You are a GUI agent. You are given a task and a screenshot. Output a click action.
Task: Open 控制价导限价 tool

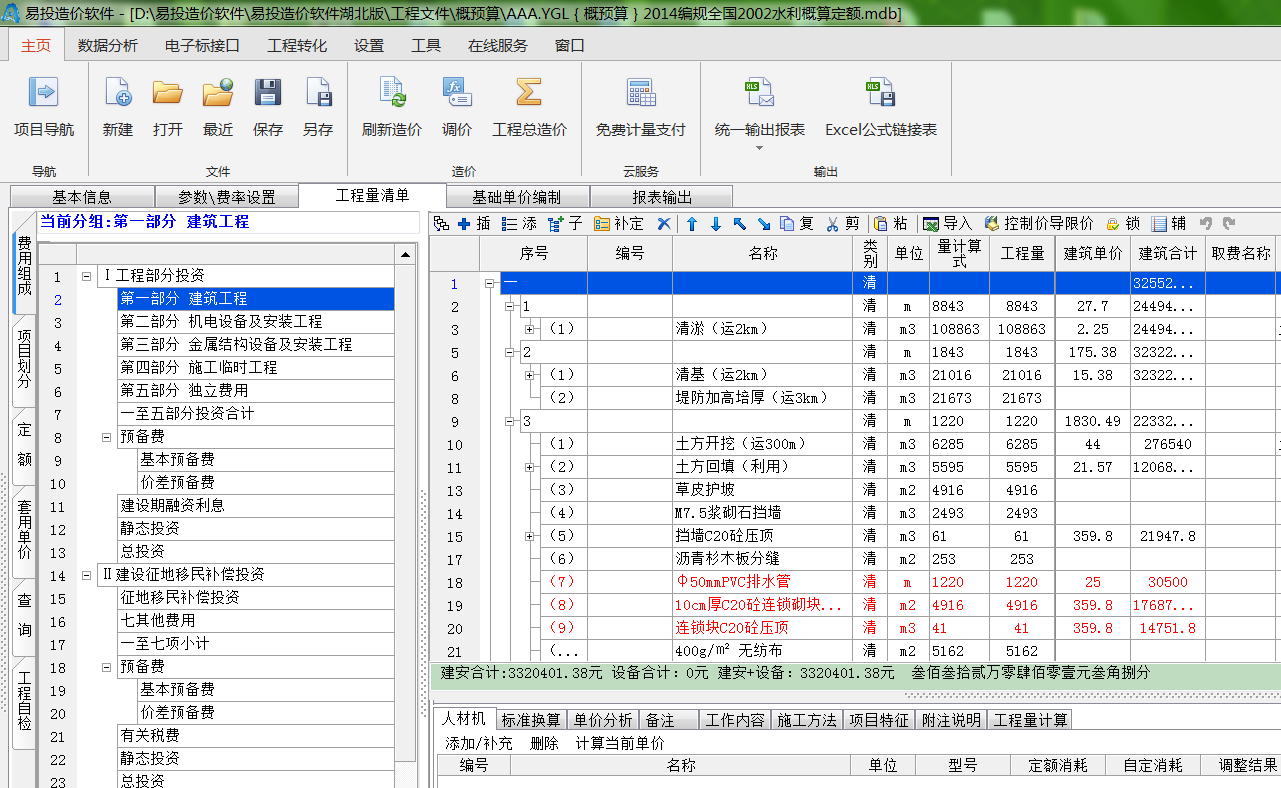point(1038,224)
